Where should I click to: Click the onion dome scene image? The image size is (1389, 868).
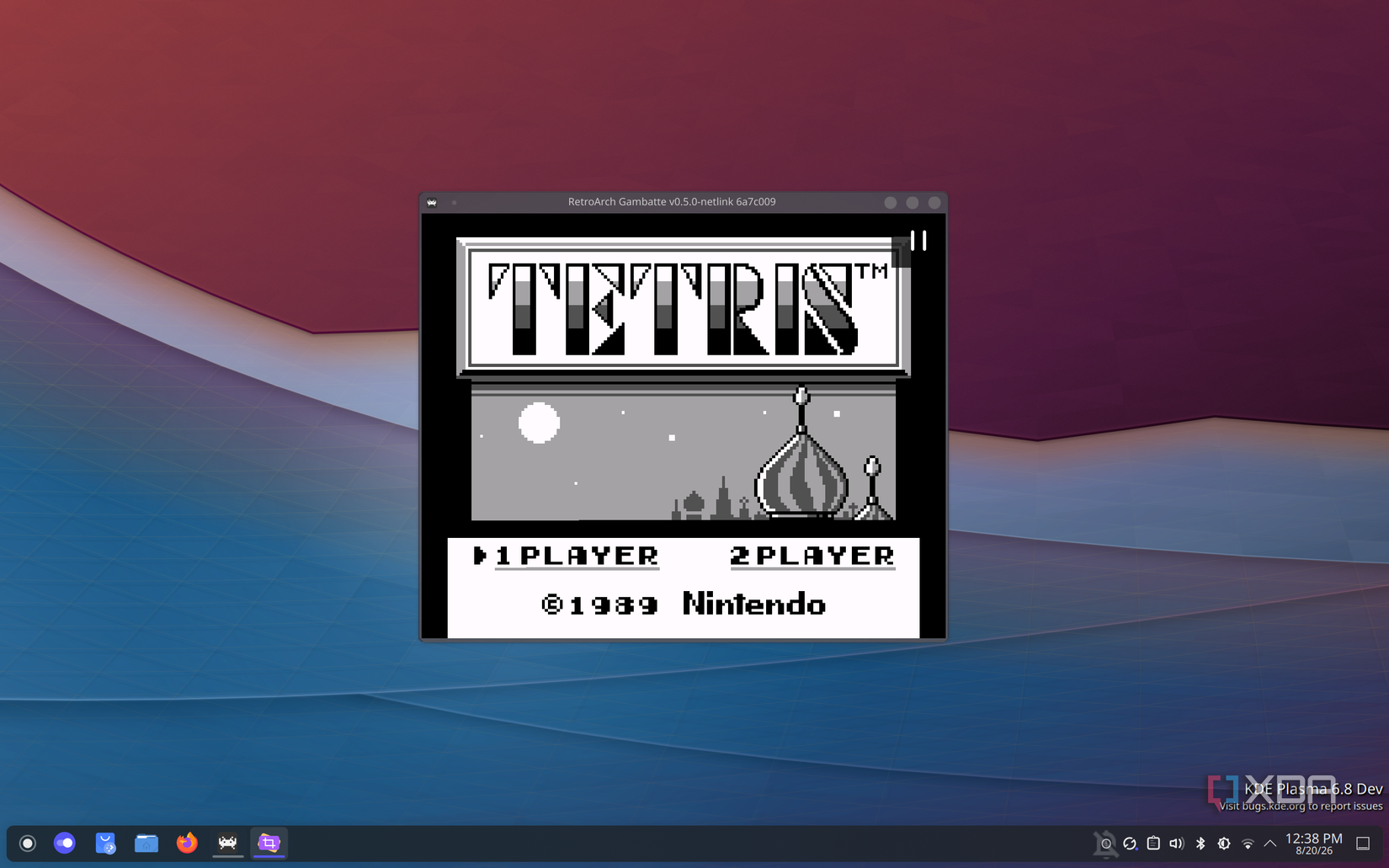coord(684,451)
